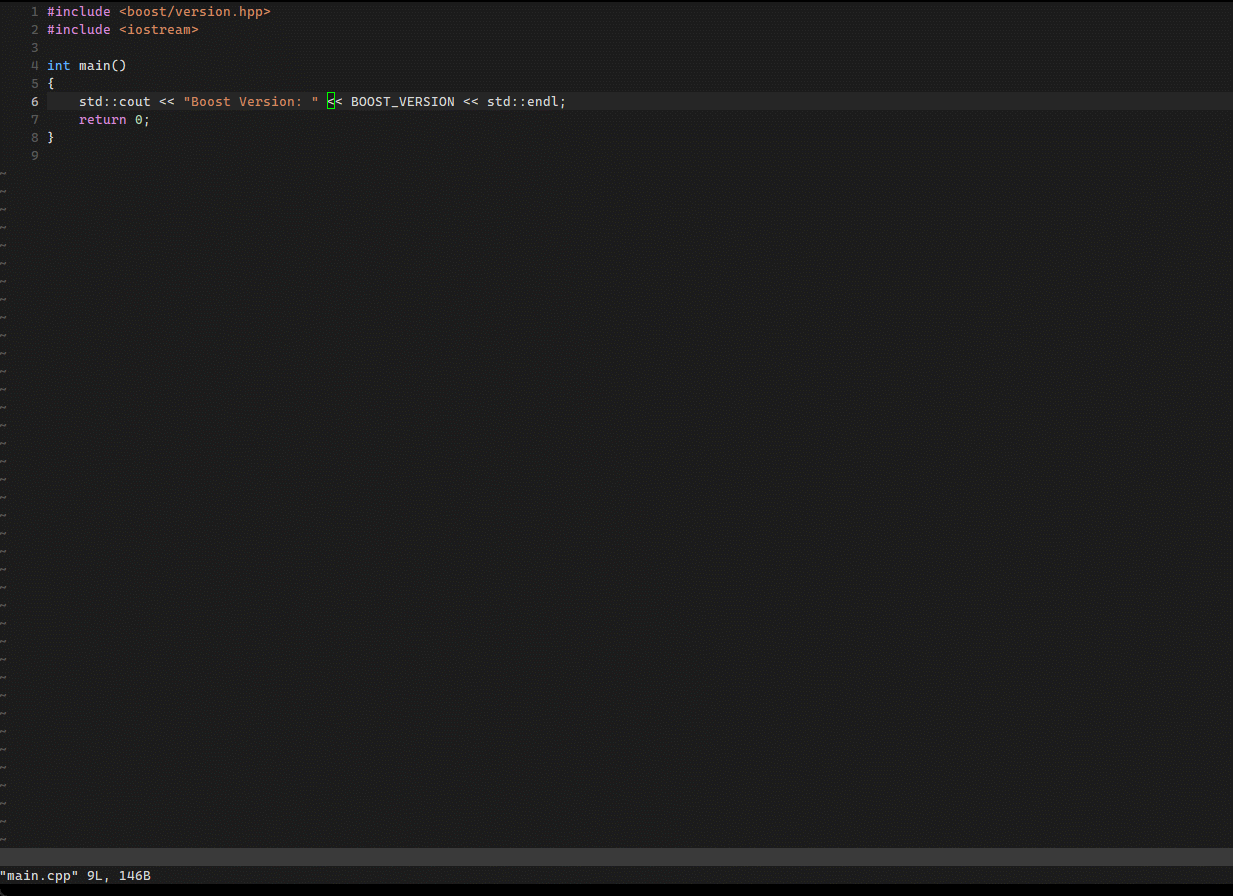Click line number 1 in the gutter
The width and height of the screenshot is (1233, 896).
click(34, 11)
